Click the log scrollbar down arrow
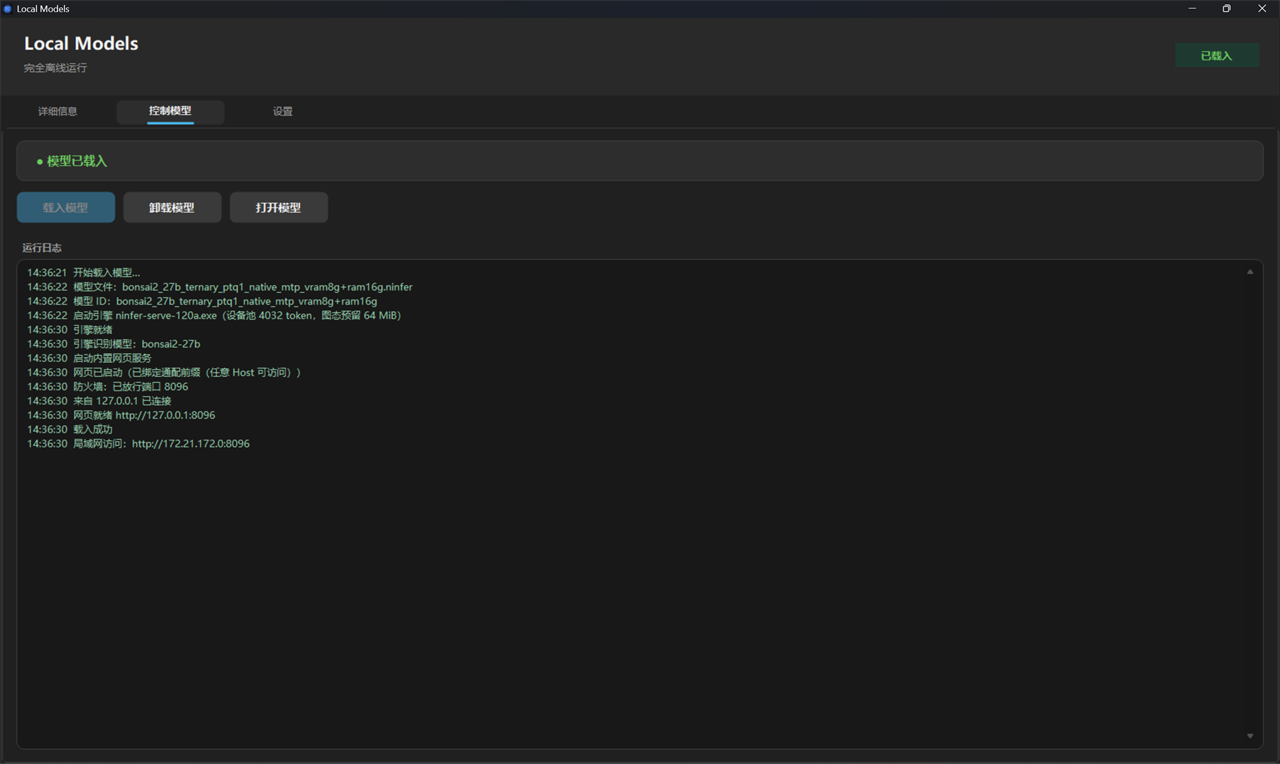 1250,736
